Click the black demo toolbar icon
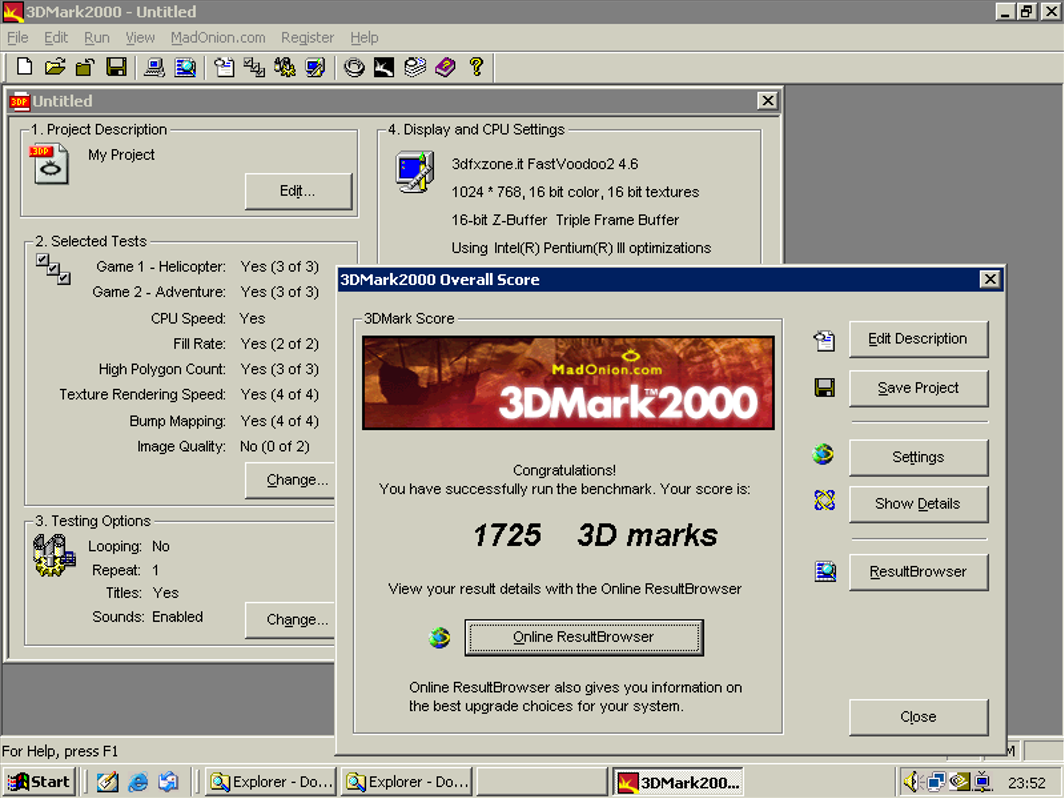The height and width of the screenshot is (798, 1064). 384,66
